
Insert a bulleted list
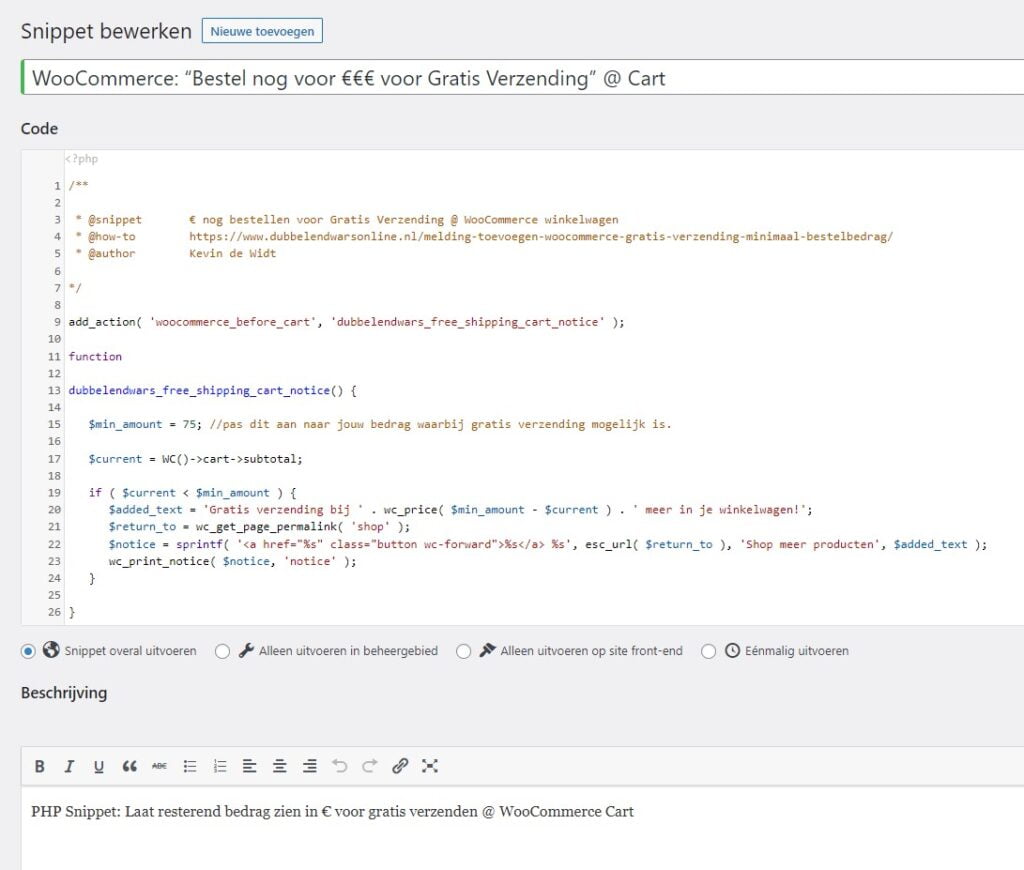click(190, 766)
